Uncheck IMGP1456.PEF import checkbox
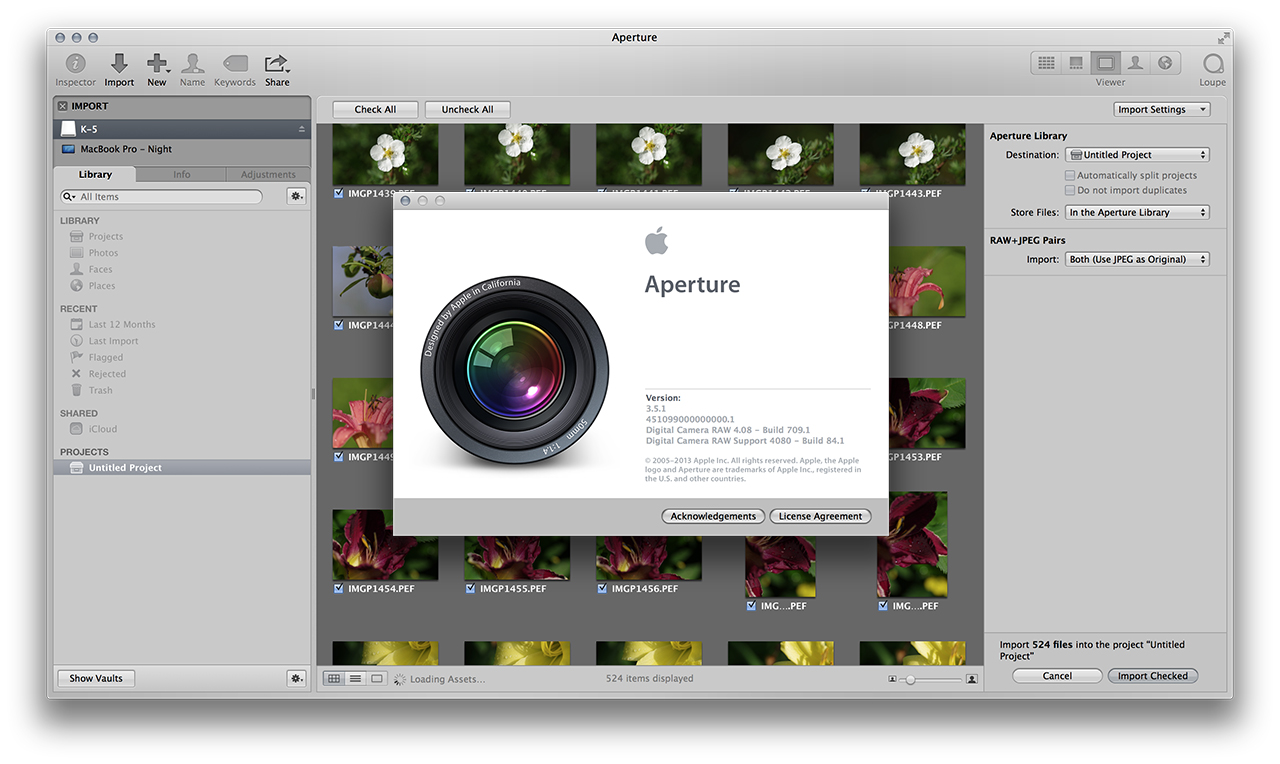Image resolution: width=1280 pixels, height=764 pixels. coord(603,589)
